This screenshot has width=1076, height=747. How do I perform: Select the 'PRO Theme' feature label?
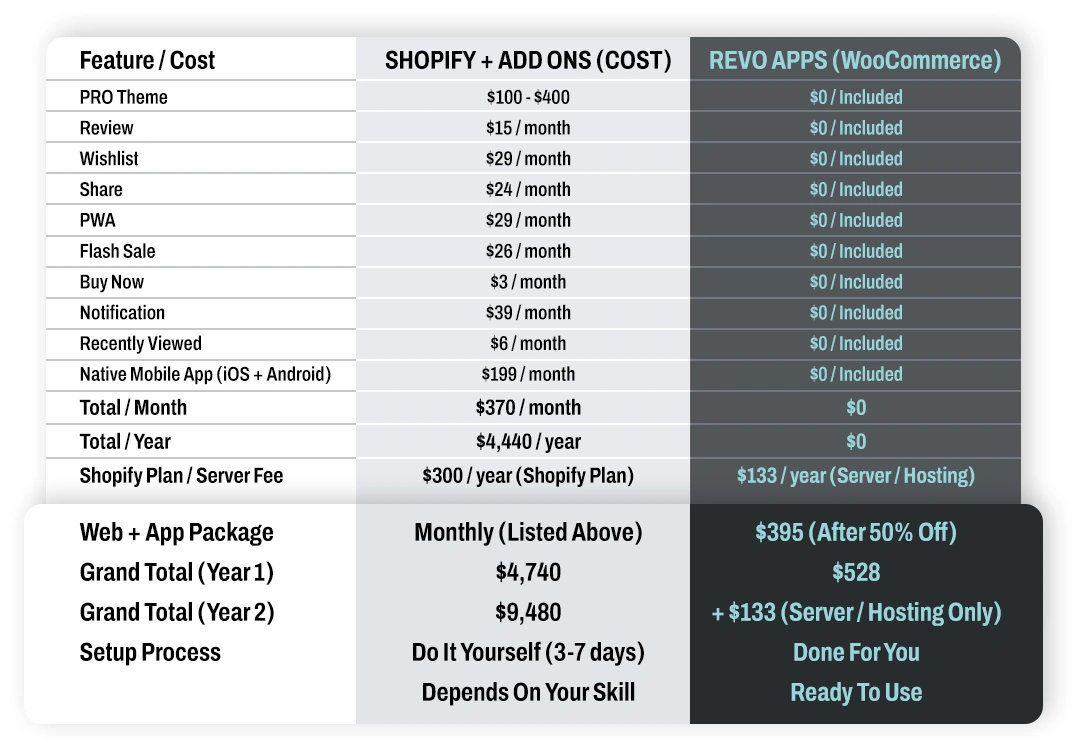tap(124, 97)
